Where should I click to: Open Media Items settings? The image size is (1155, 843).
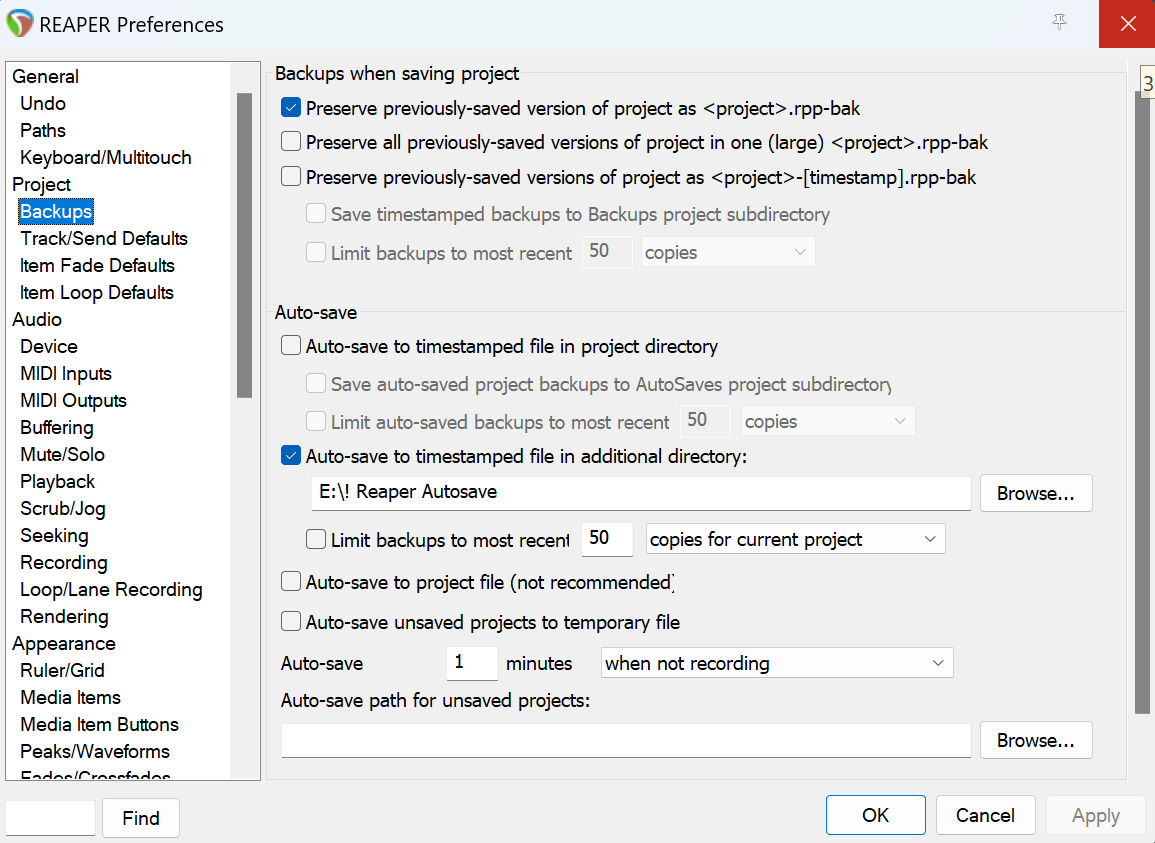[70, 698]
